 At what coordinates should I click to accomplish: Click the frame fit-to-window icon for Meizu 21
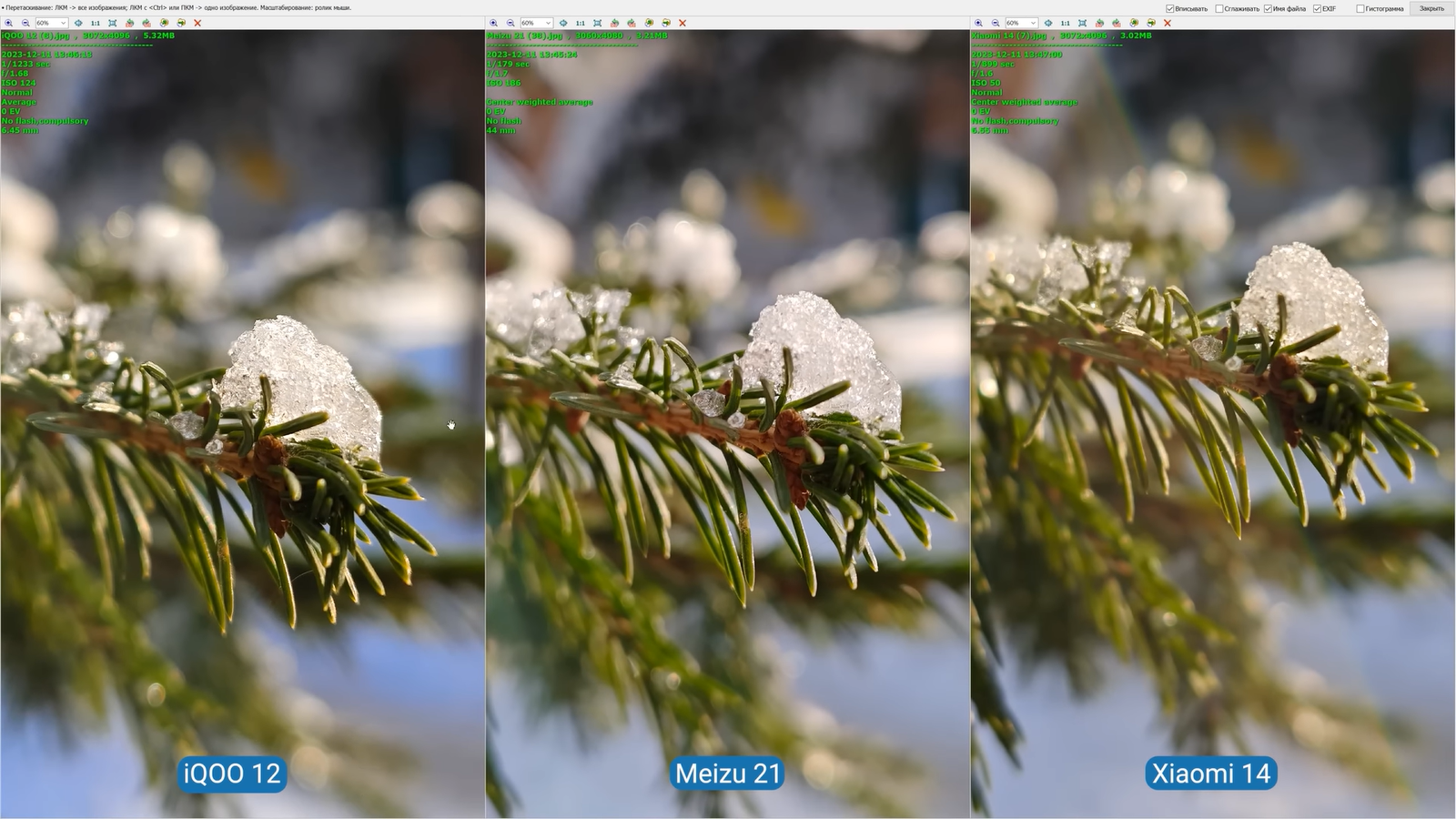(x=598, y=23)
